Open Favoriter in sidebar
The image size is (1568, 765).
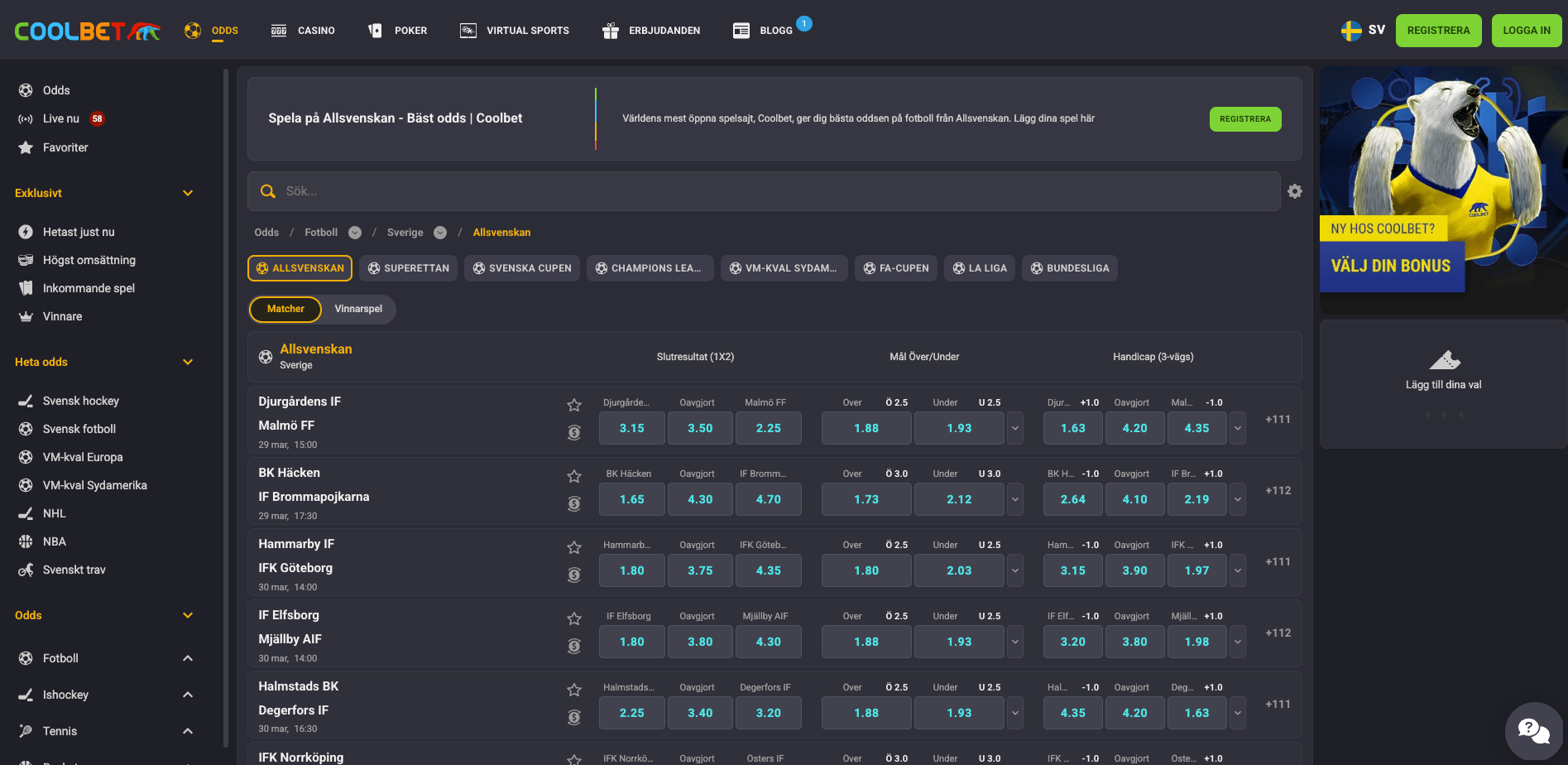pos(53,147)
